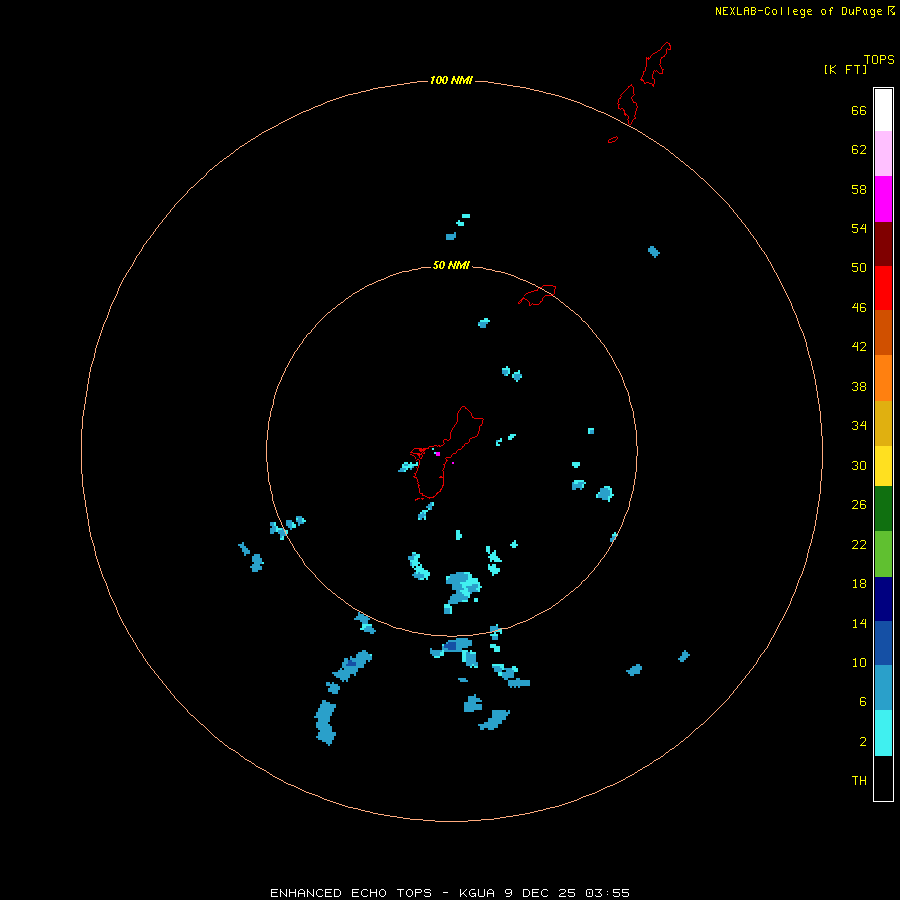Click the dark green 30 kft swatch

tap(883, 508)
